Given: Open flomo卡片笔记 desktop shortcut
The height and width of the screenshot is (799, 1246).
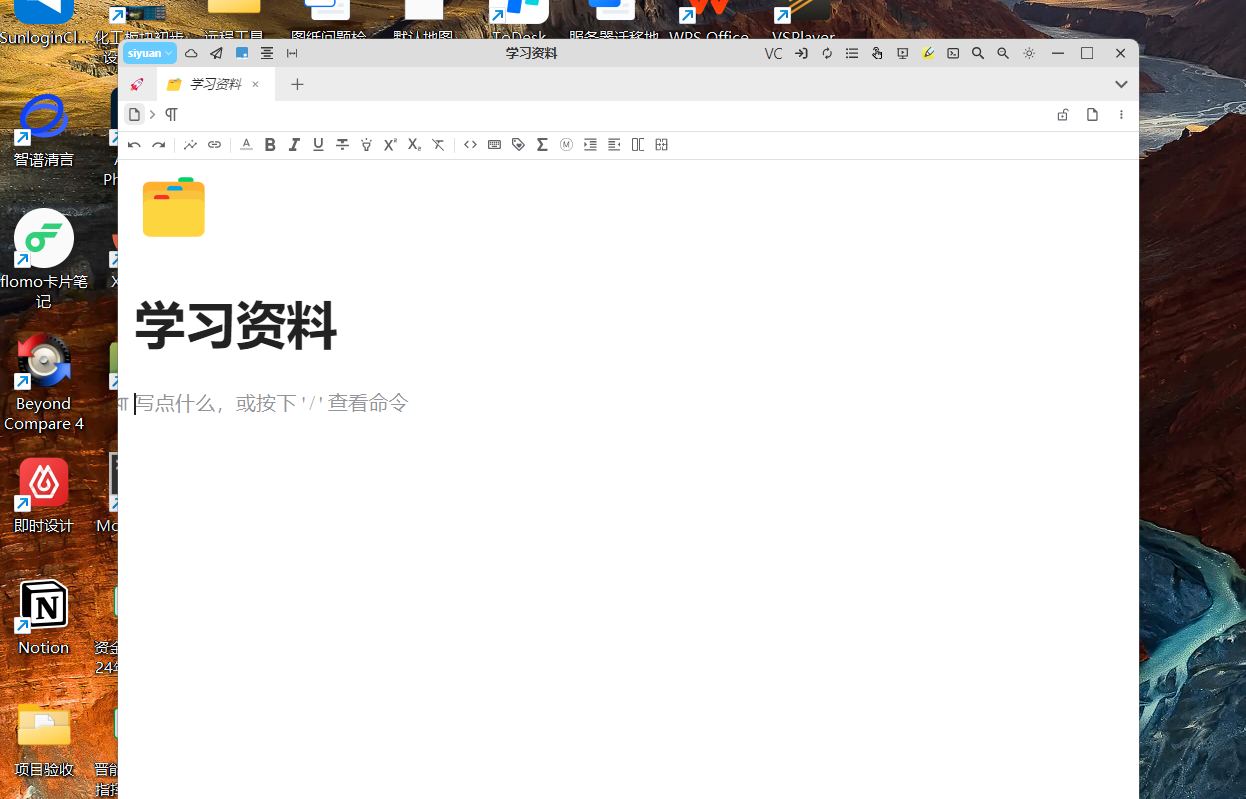Looking at the screenshot, I should [44, 259].
